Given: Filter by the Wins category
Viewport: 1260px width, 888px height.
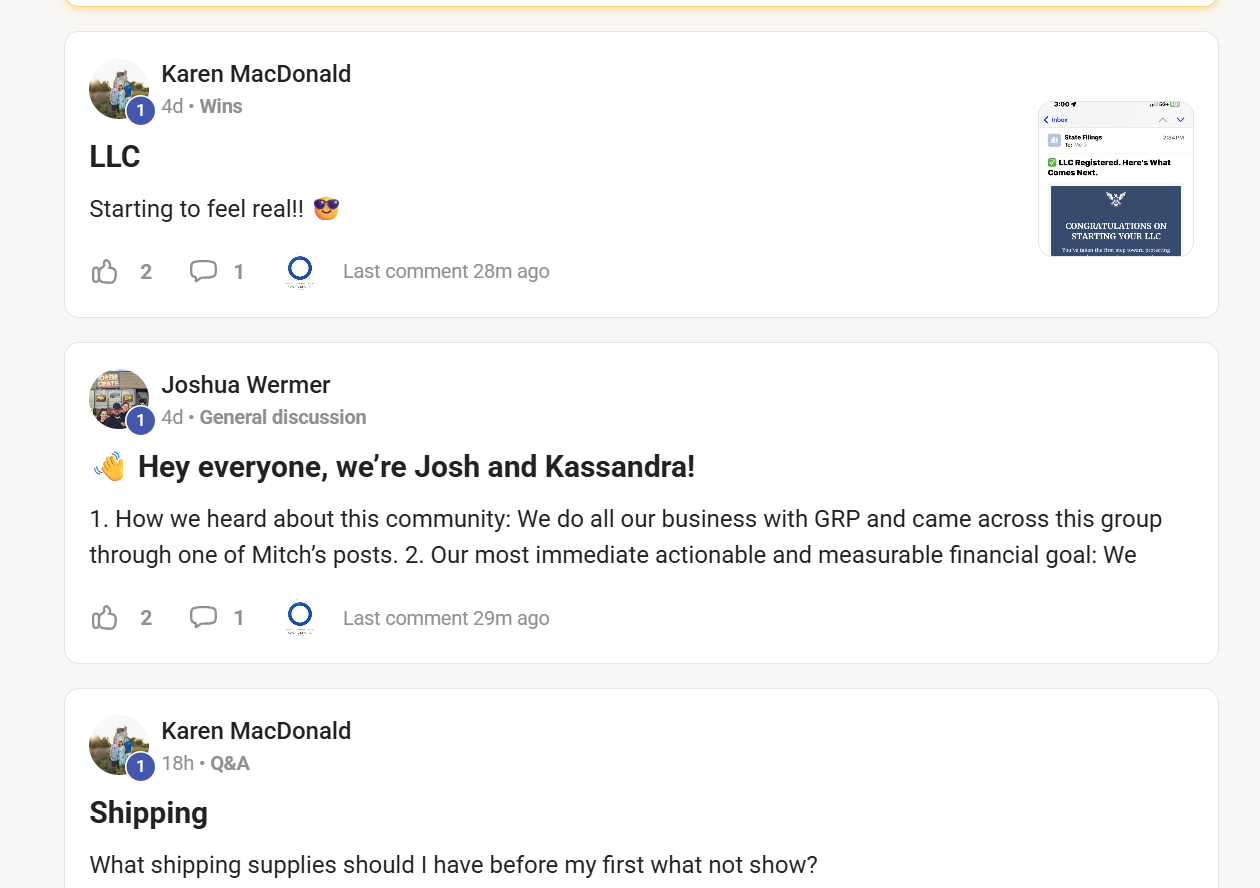Looking at the screenshot, I should 221,106.
